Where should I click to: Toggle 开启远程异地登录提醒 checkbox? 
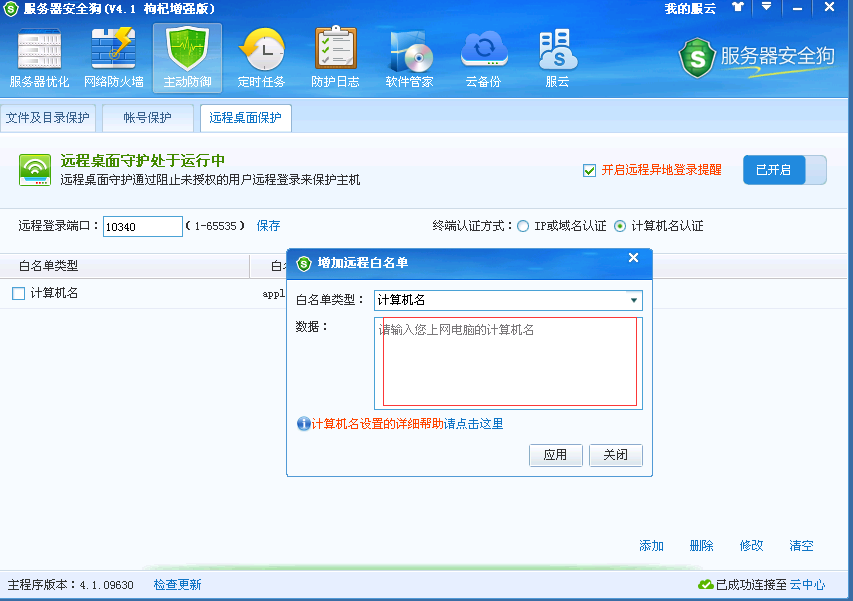[x=590, y=170]
